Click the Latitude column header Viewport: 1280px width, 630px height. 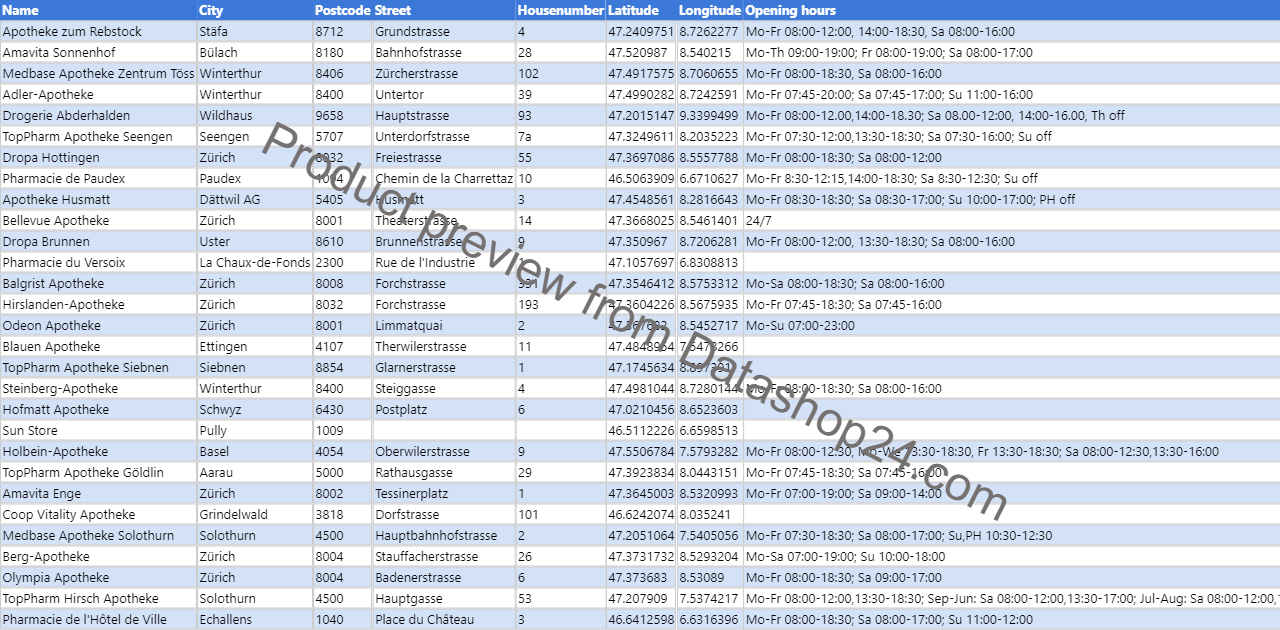click(x=640, y=10)
